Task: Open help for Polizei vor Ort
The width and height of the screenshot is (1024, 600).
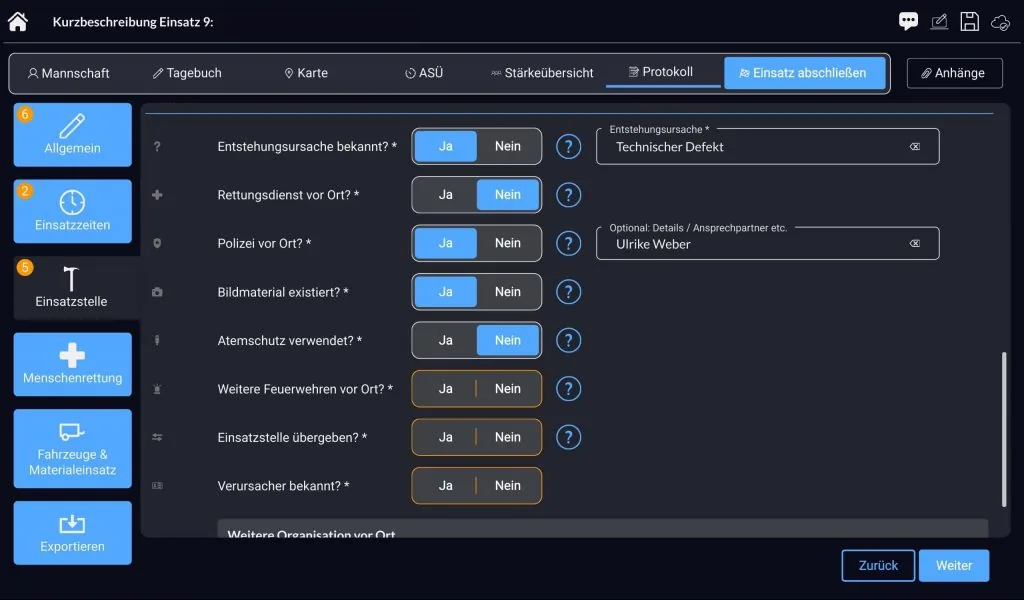Action: (x=568, y=243)
